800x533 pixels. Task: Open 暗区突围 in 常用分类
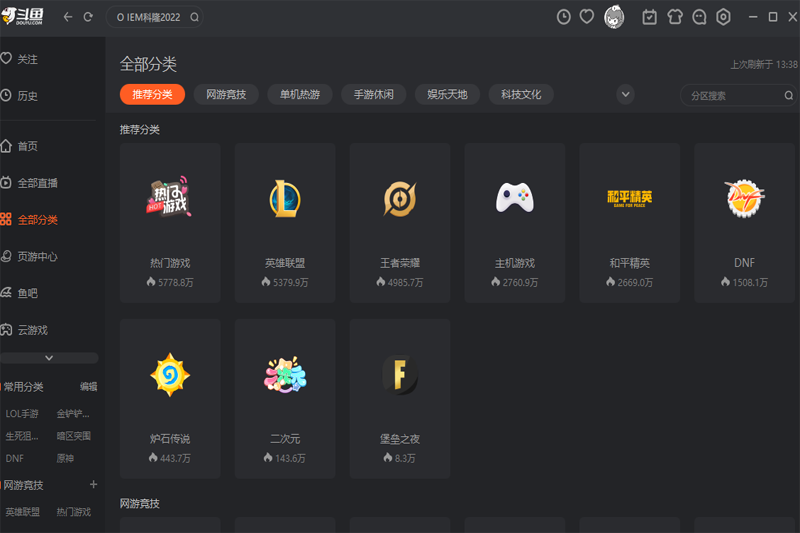click(x=73, y=436)
